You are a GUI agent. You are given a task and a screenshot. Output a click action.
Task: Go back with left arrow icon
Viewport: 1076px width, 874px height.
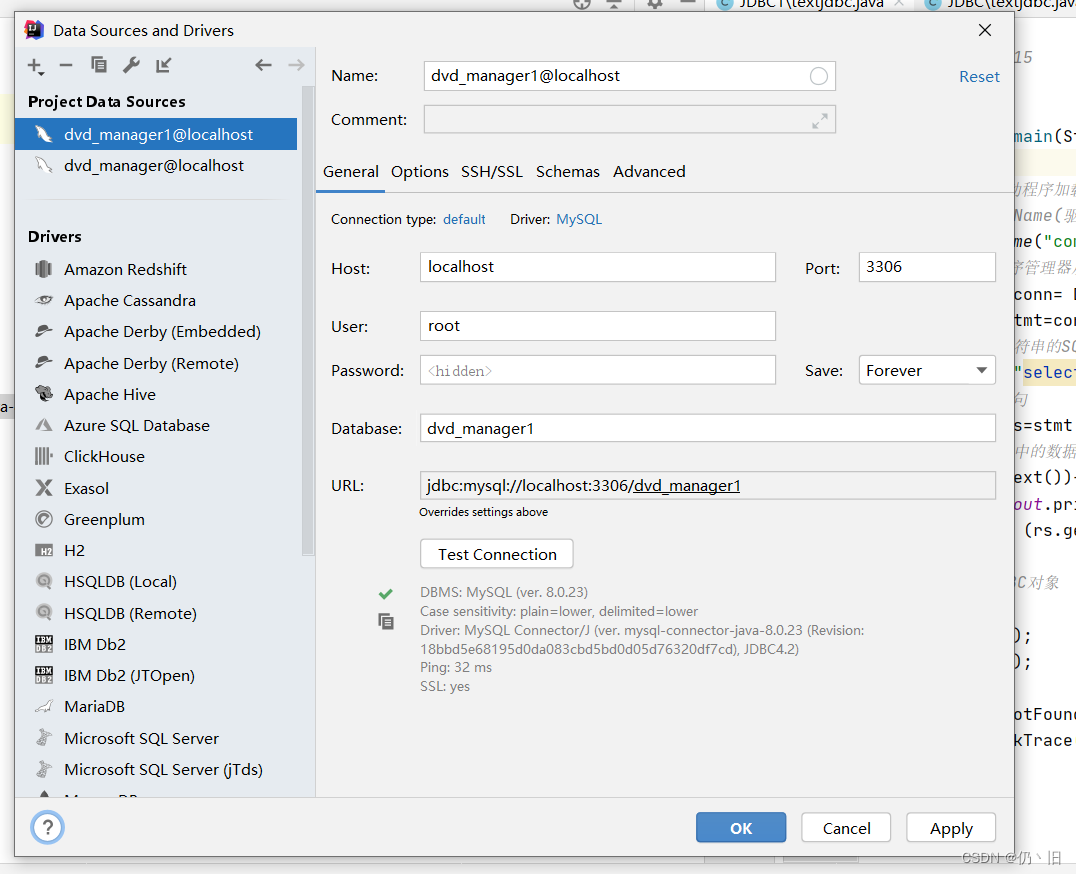[264, 65]
